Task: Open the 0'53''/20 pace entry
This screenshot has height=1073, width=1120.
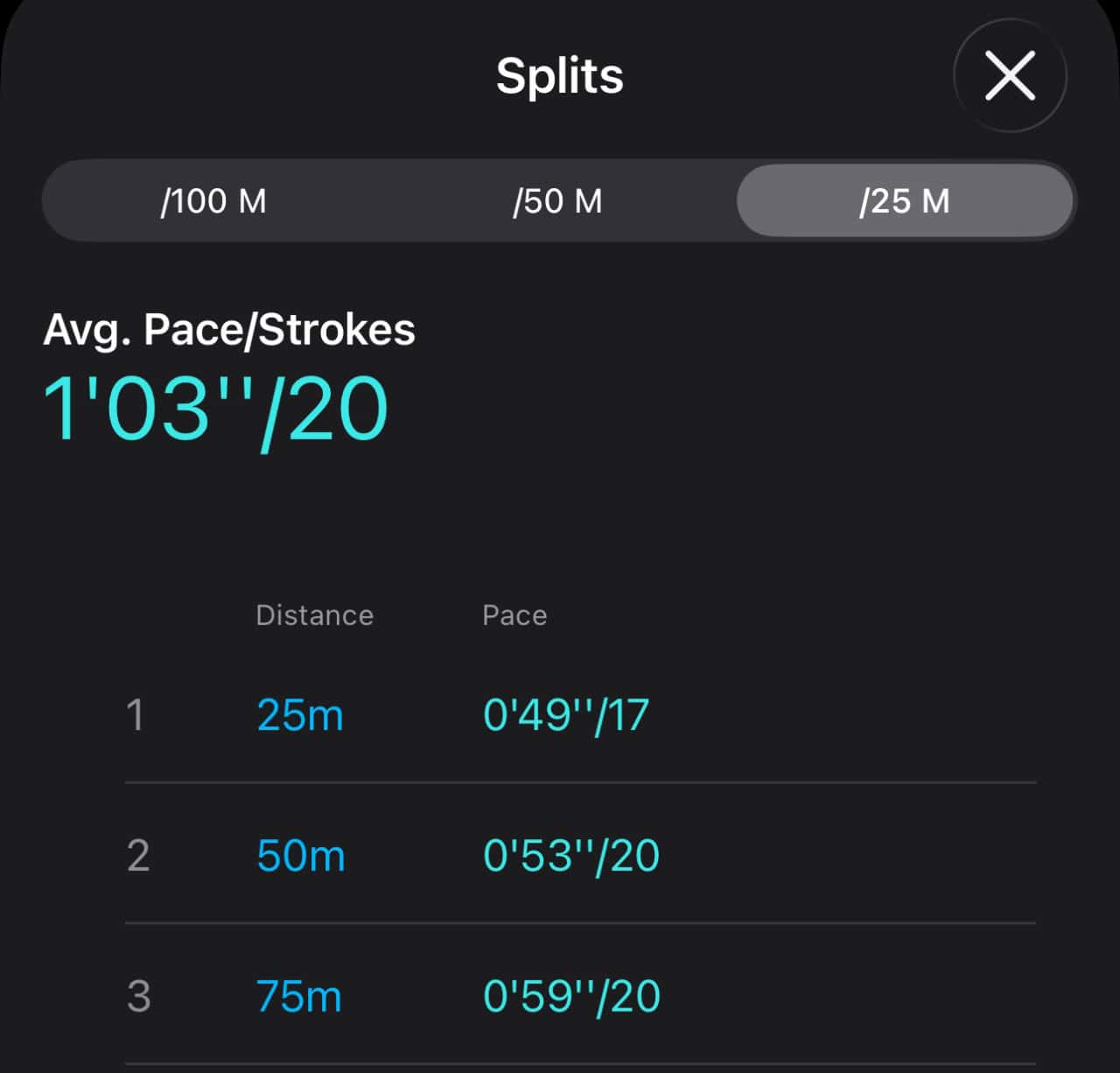Action: point(571,855)
